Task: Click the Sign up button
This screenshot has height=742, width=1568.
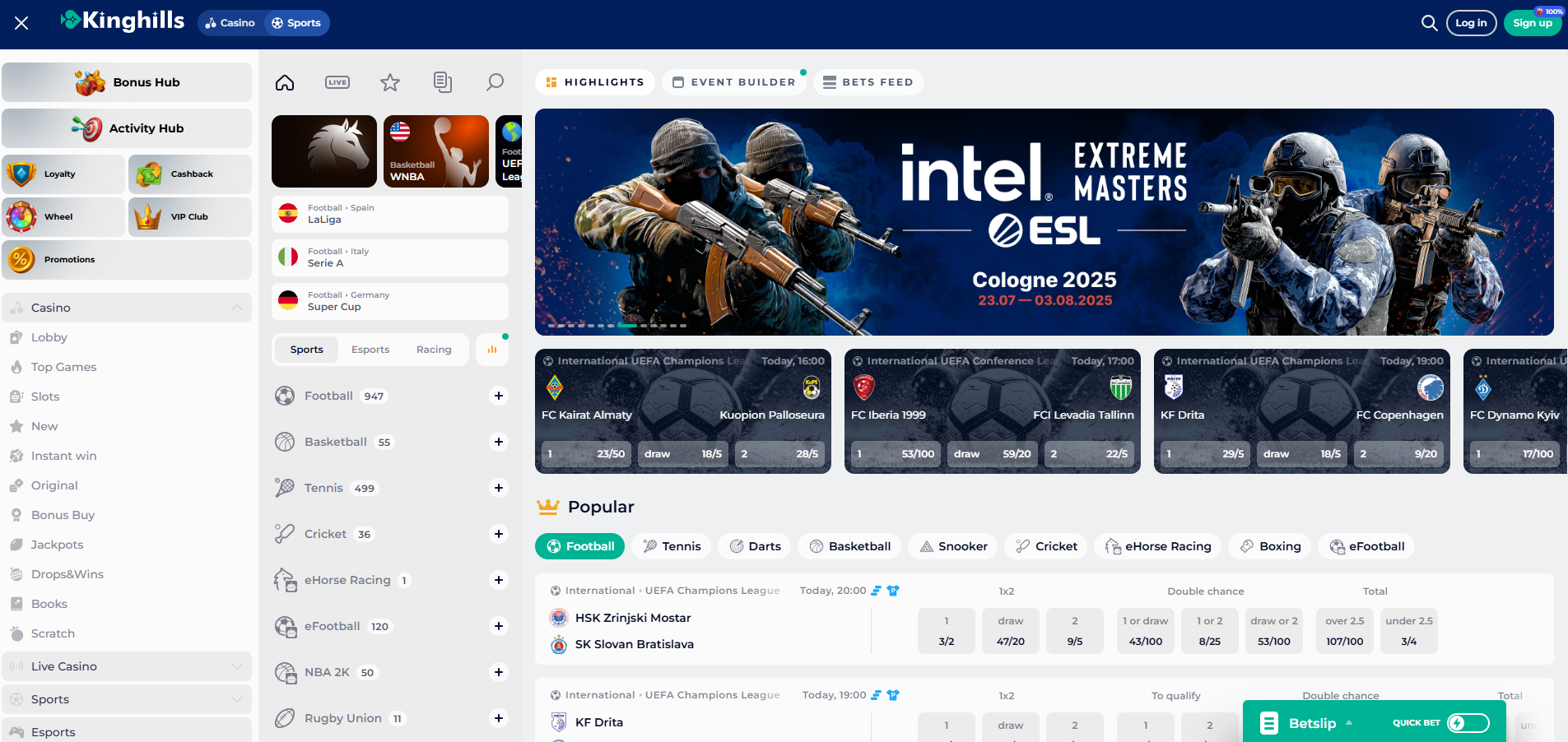Action: point(1532,23)
